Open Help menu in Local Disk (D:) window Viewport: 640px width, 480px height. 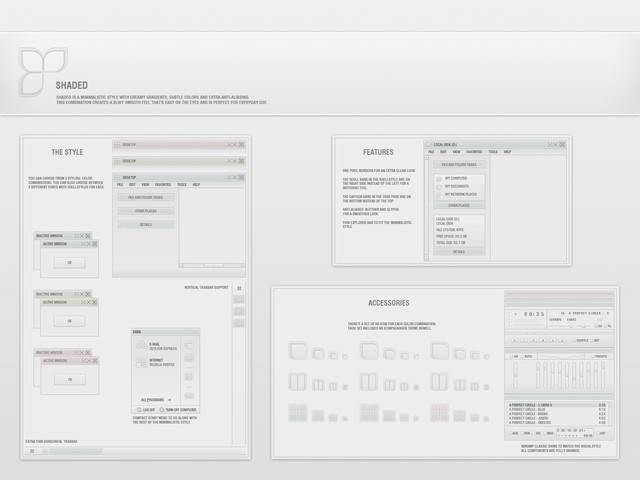point(507,152)
